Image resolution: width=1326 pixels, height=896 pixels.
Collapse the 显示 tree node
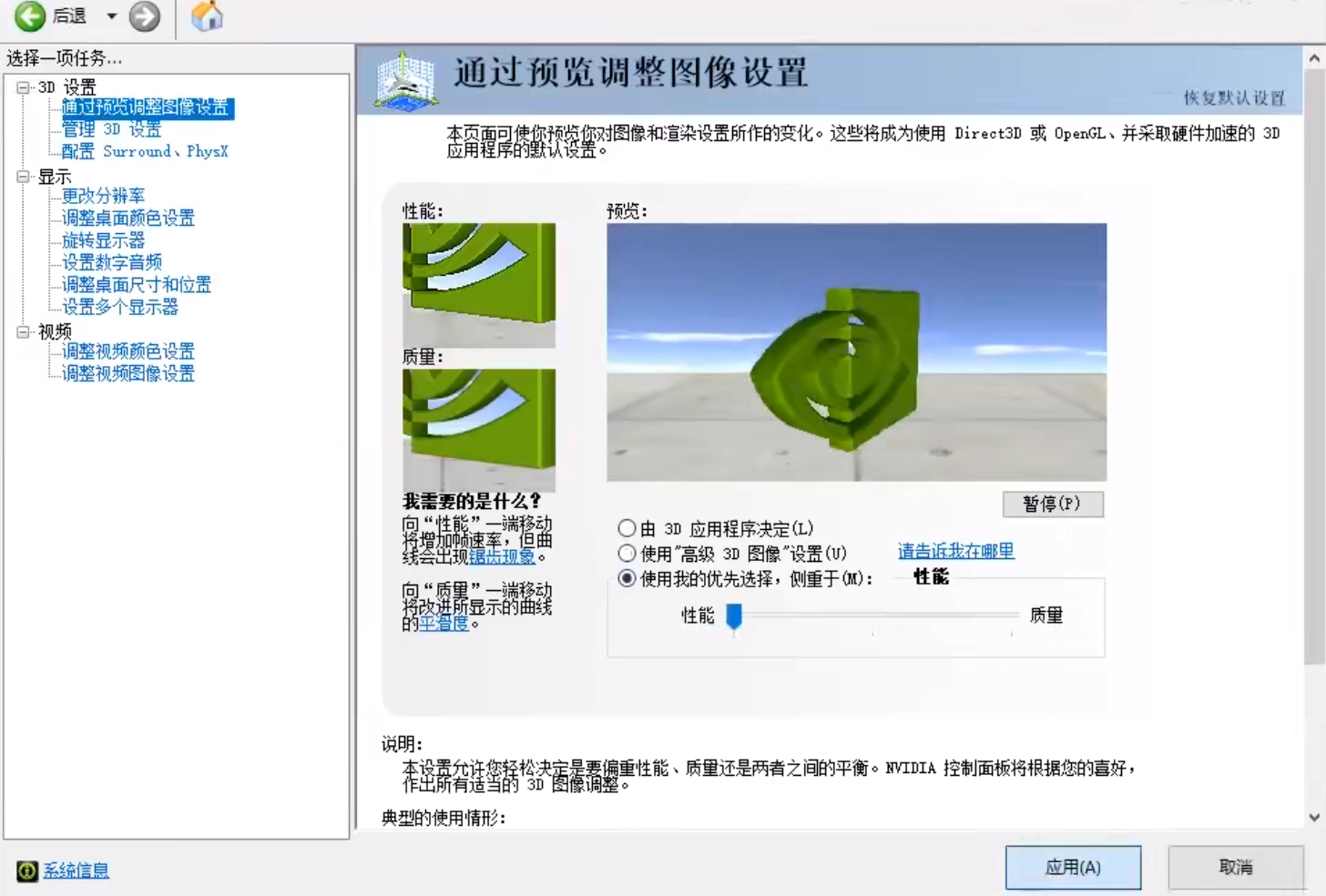[x=24, y=177]
